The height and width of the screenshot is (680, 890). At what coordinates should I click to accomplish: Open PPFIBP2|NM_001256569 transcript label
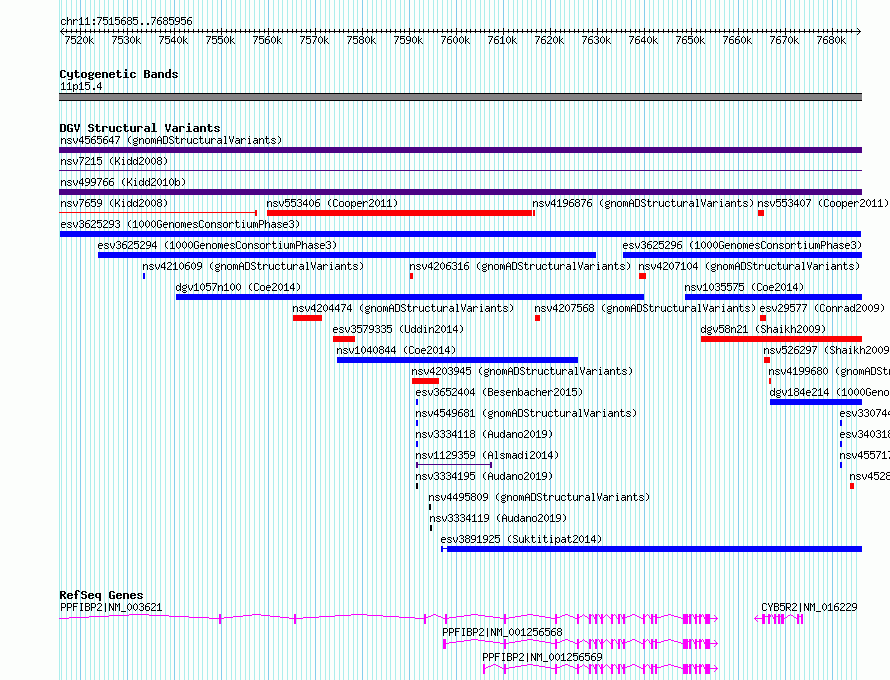coord(542,657)
